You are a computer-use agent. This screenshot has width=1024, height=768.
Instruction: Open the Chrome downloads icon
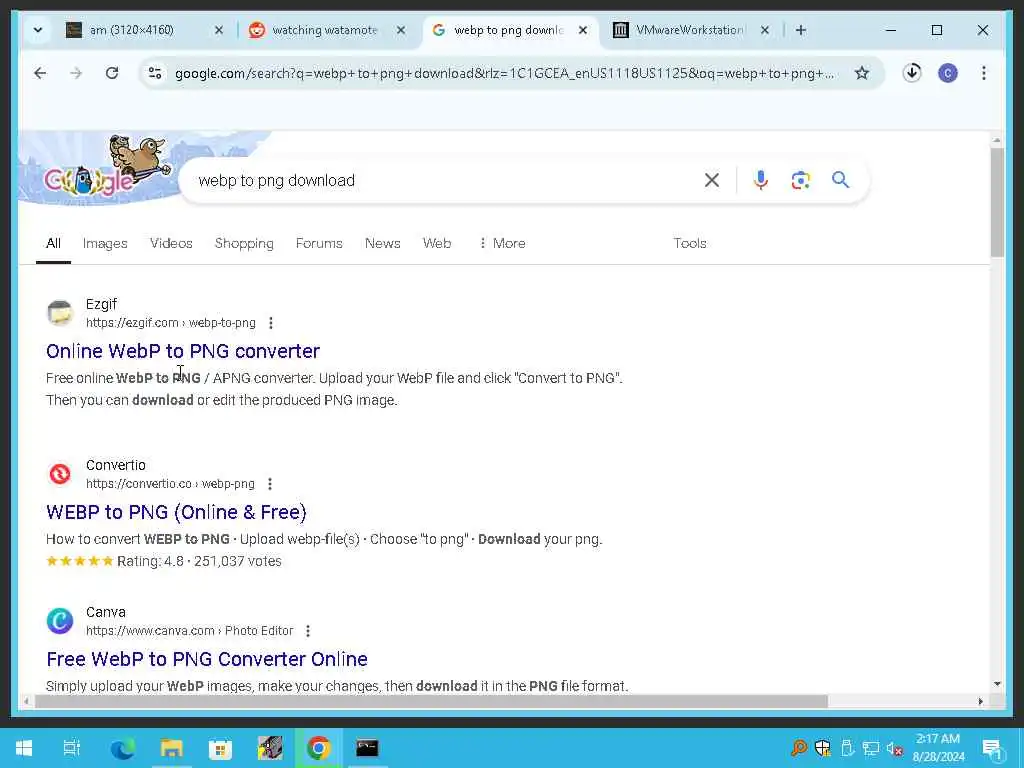pos(912,72)
